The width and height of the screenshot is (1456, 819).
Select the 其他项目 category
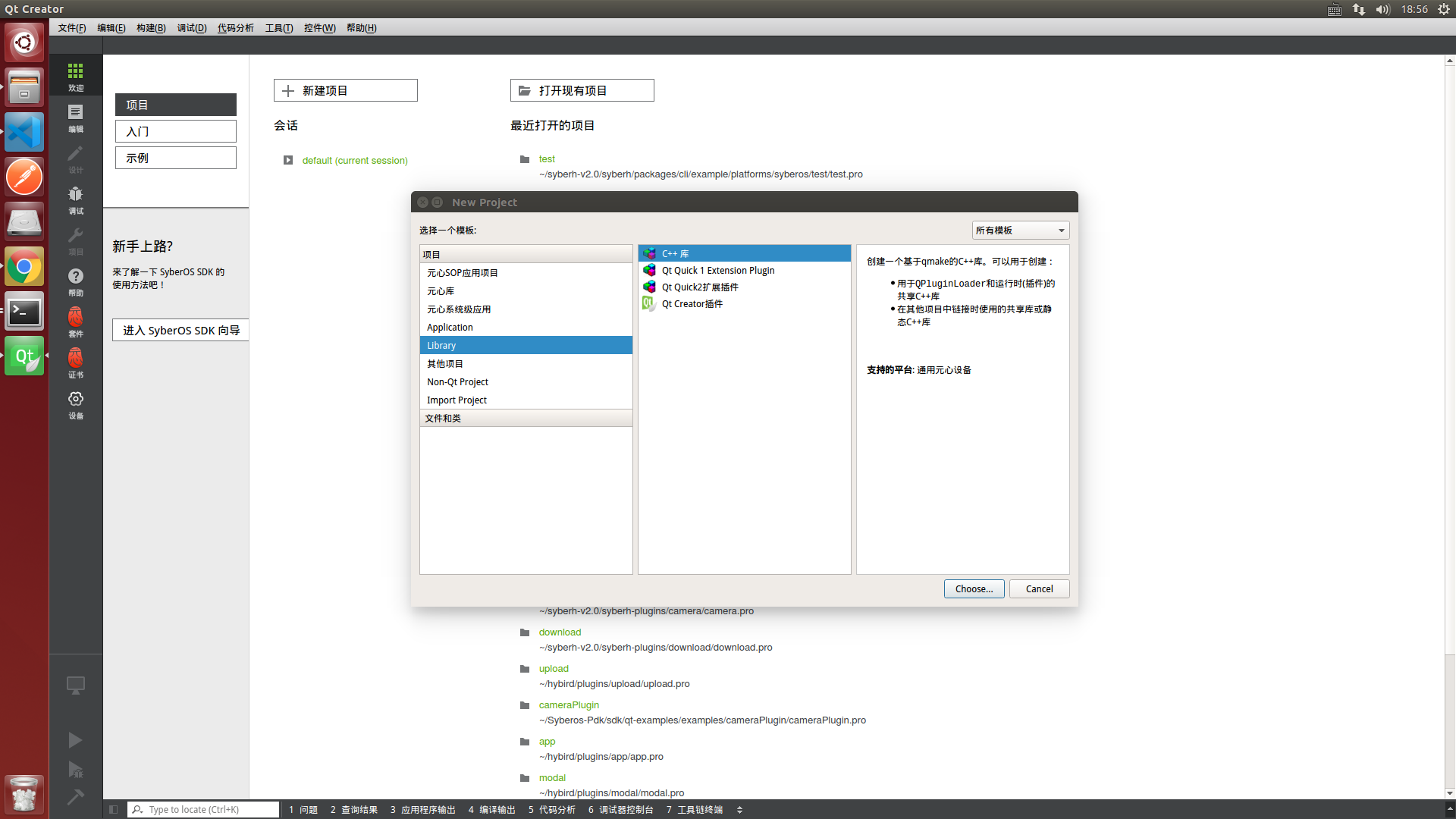point(526,363)
